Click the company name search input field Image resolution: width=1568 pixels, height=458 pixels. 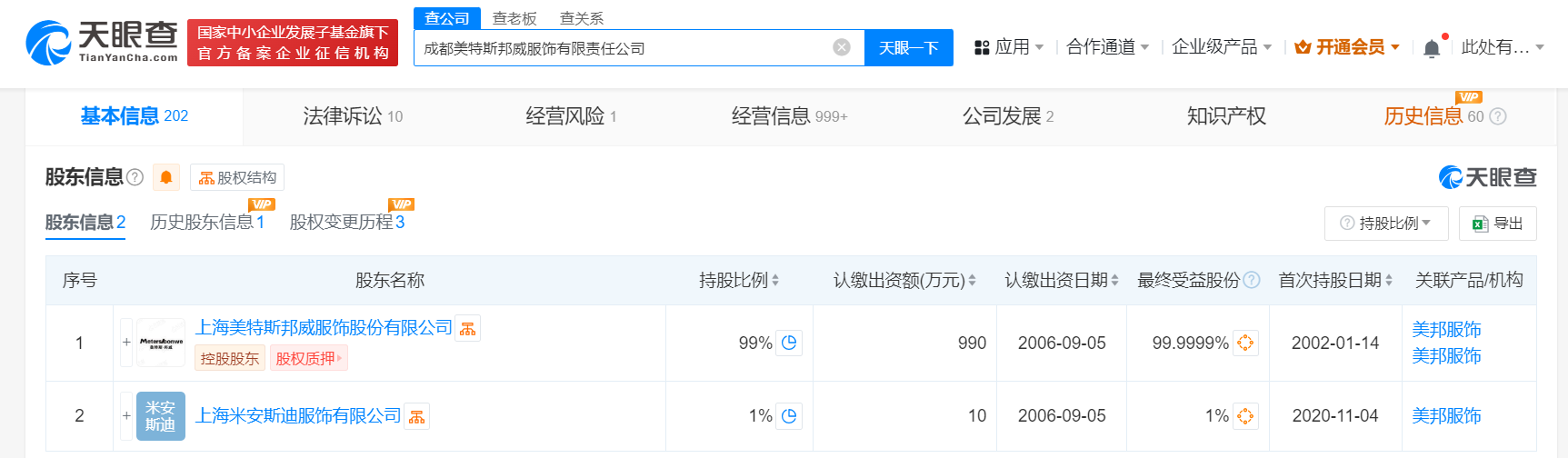click(x=623, y=48)
